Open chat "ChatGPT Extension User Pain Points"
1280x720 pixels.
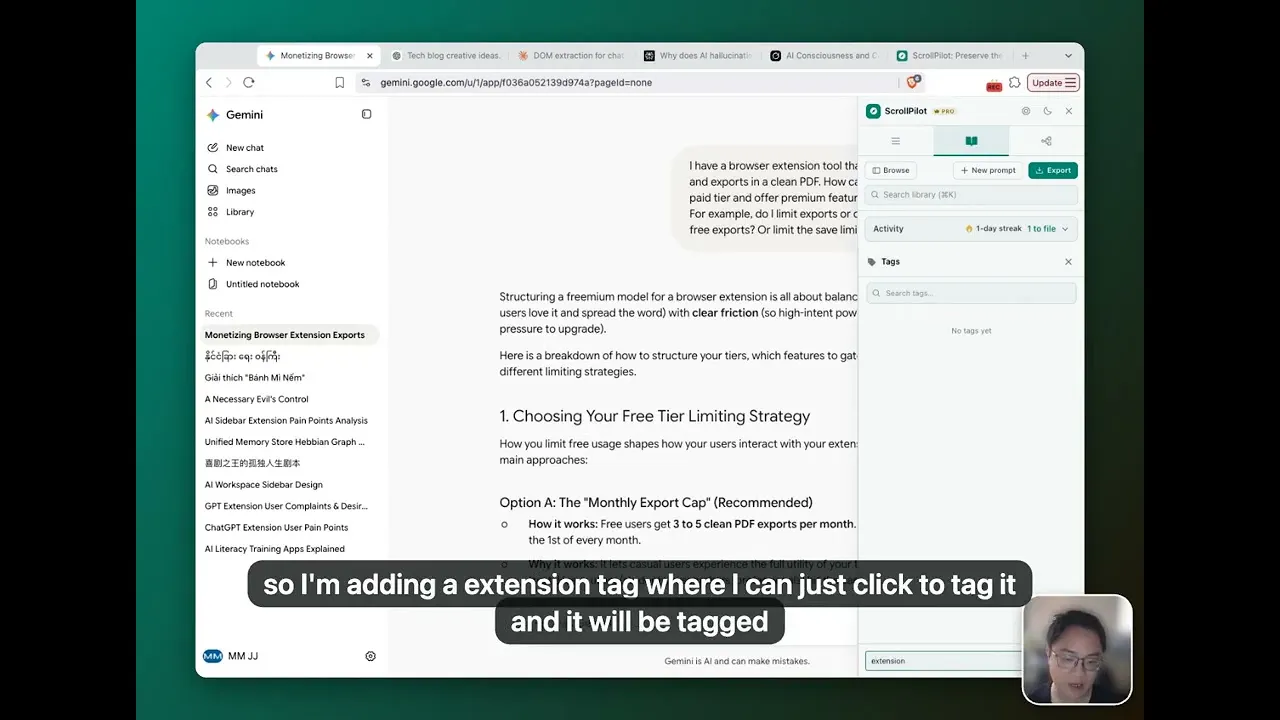click(x=276, y=528)
